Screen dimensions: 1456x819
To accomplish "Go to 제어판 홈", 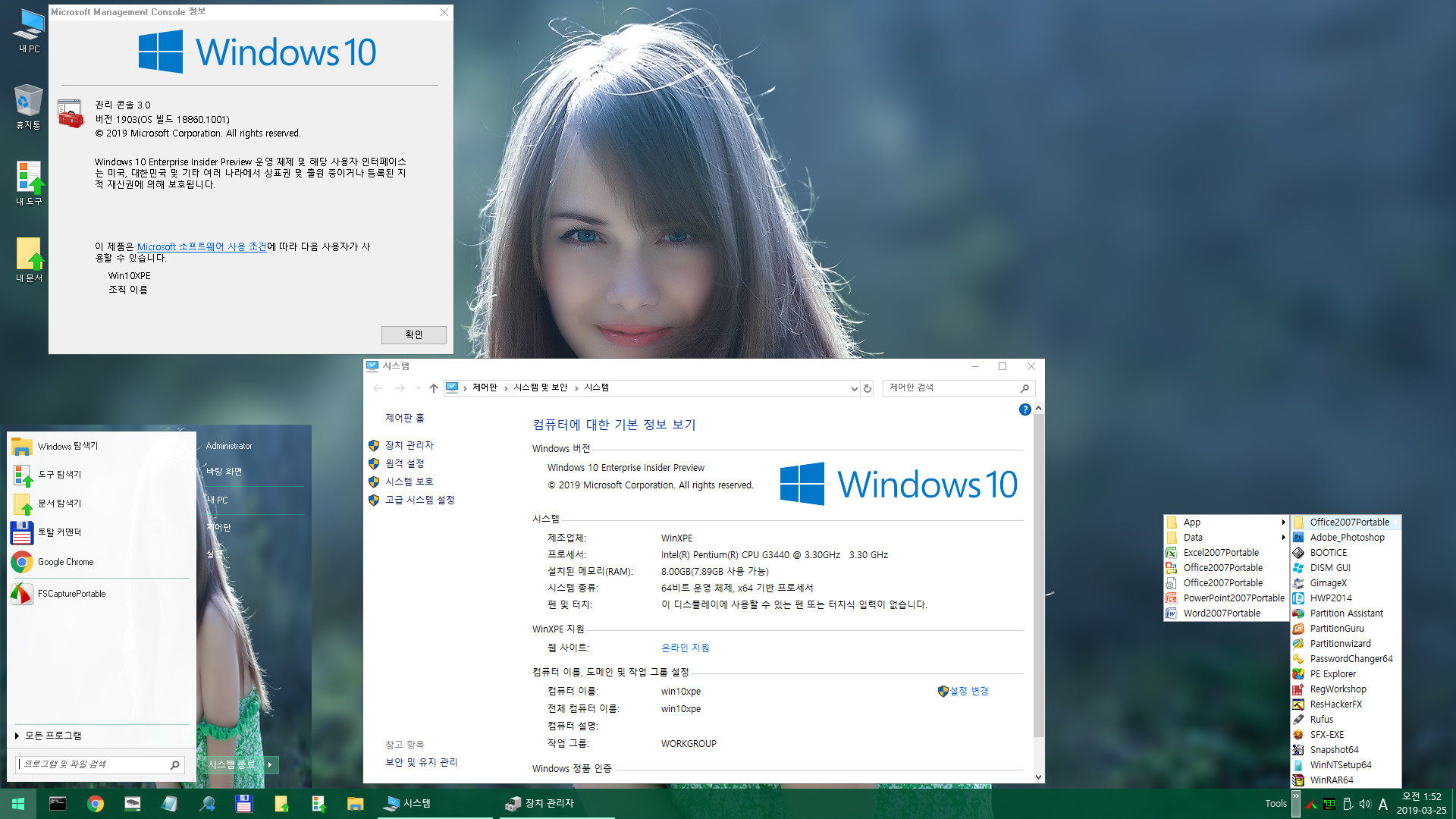I will [x=405, y=419].
